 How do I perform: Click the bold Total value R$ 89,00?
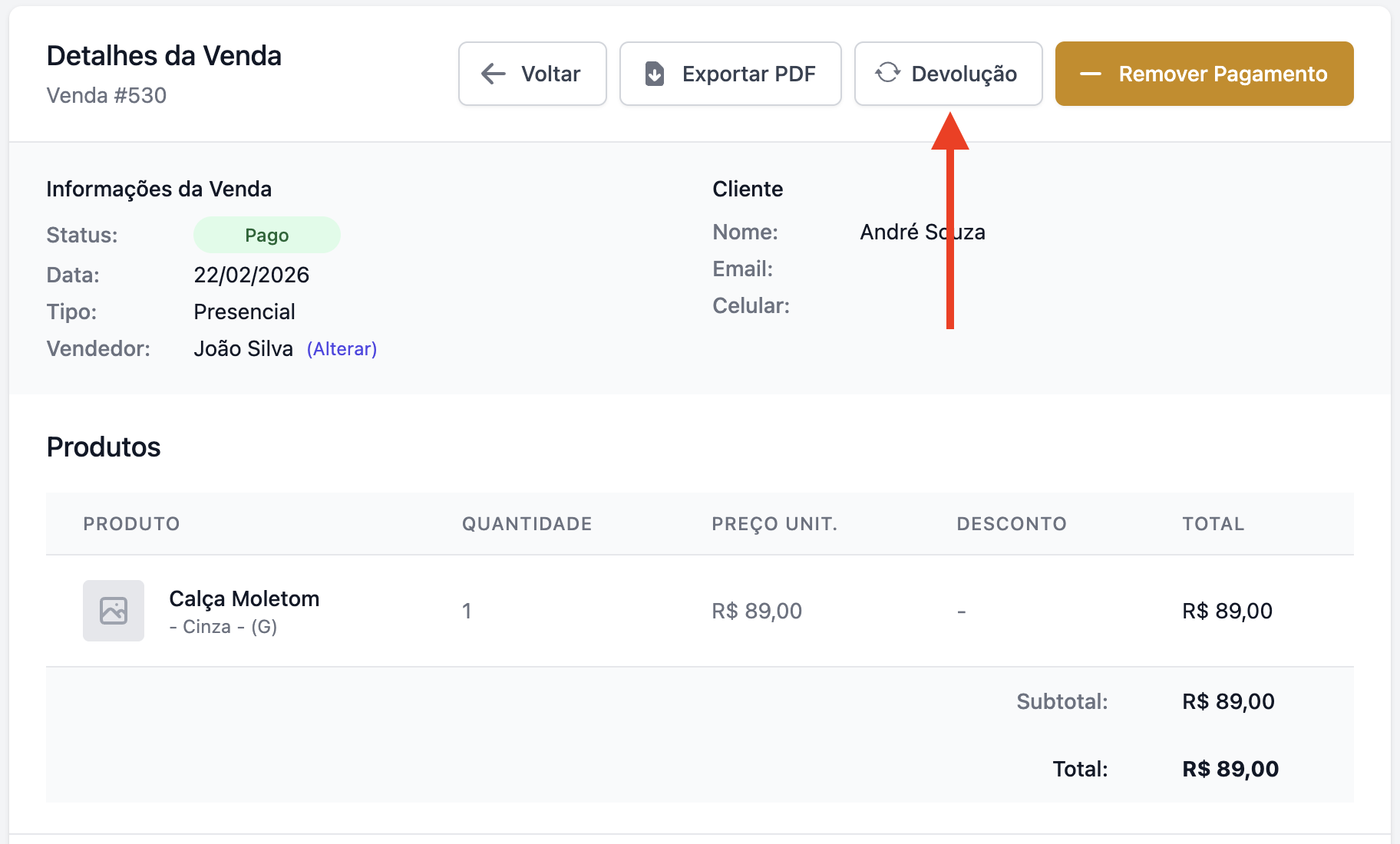point(1230,769)
